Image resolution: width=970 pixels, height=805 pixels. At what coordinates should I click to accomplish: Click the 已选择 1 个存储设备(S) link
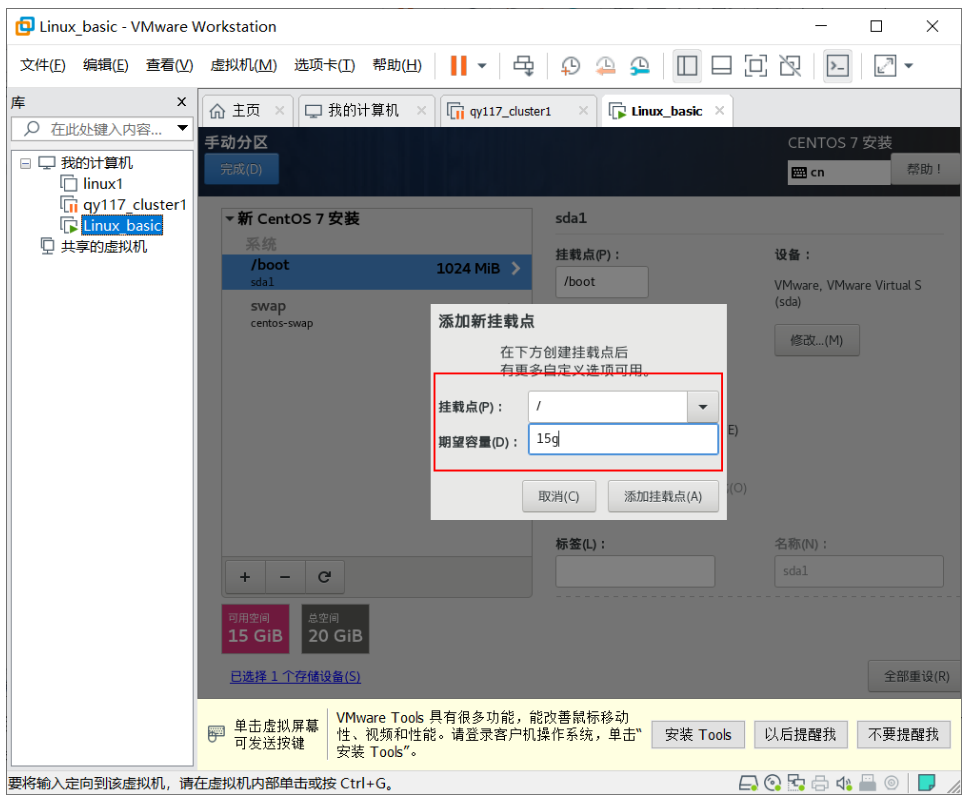(295, 676)
